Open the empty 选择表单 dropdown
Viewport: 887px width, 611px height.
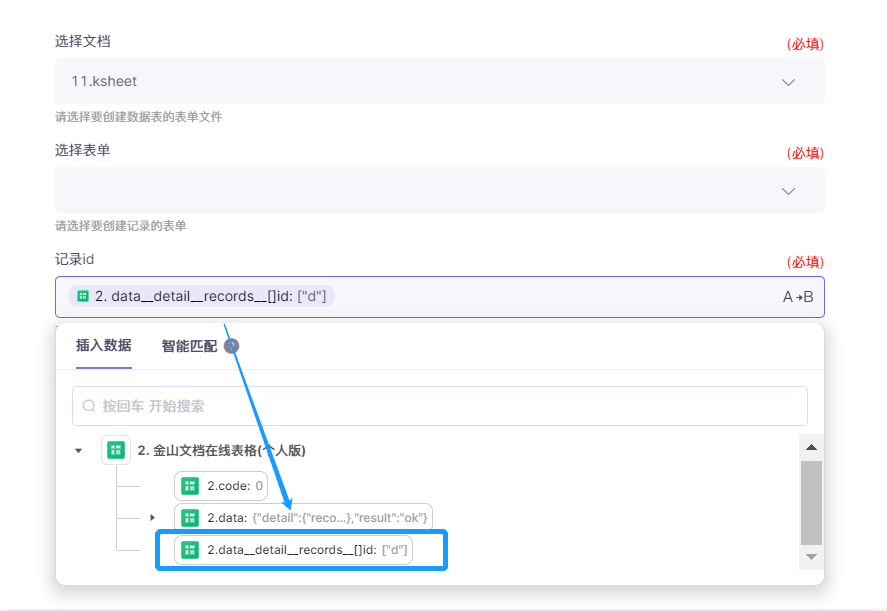pyautogui.click(x=440, y=190)
